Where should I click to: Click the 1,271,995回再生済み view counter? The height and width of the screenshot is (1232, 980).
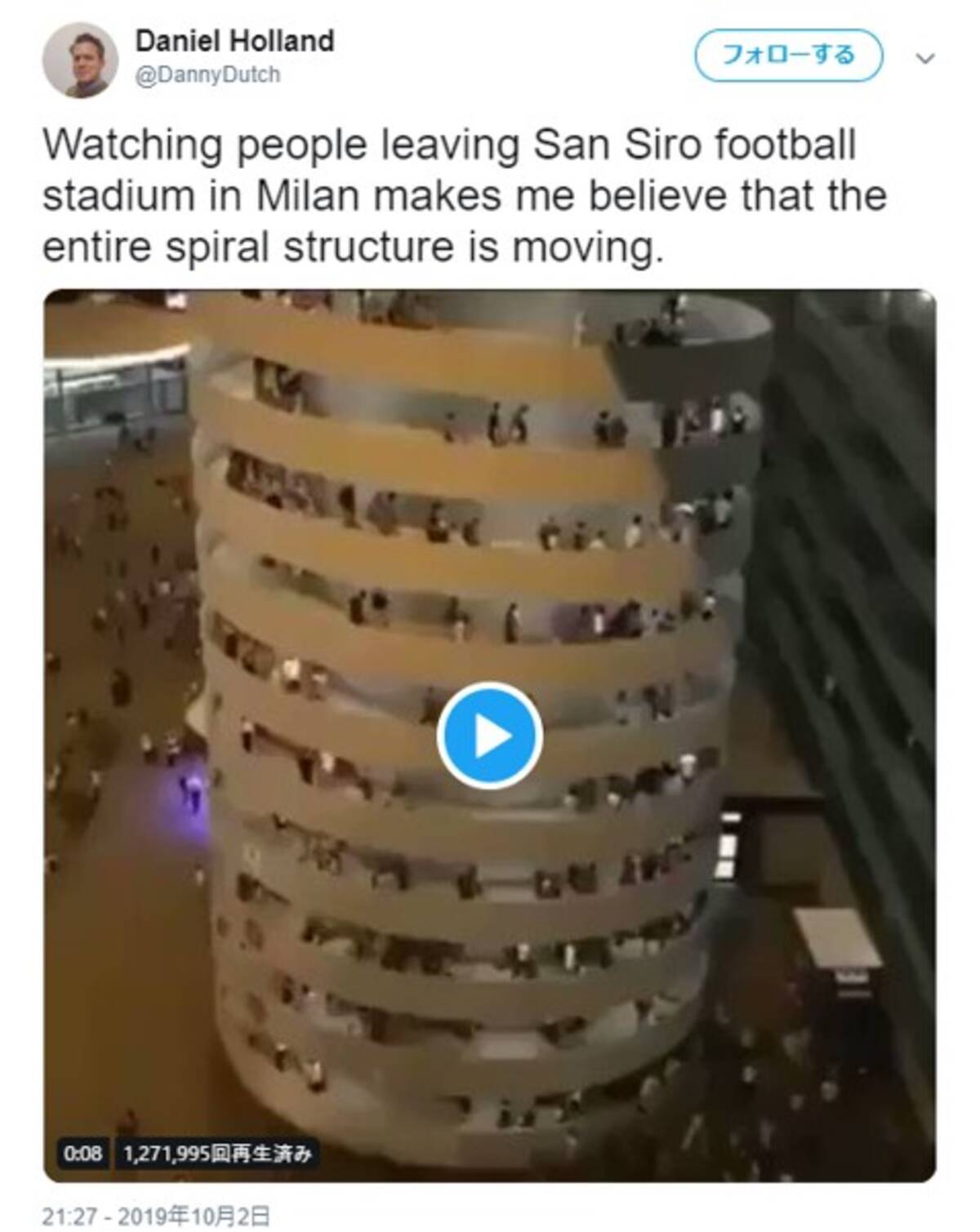tap(216, 1153)
